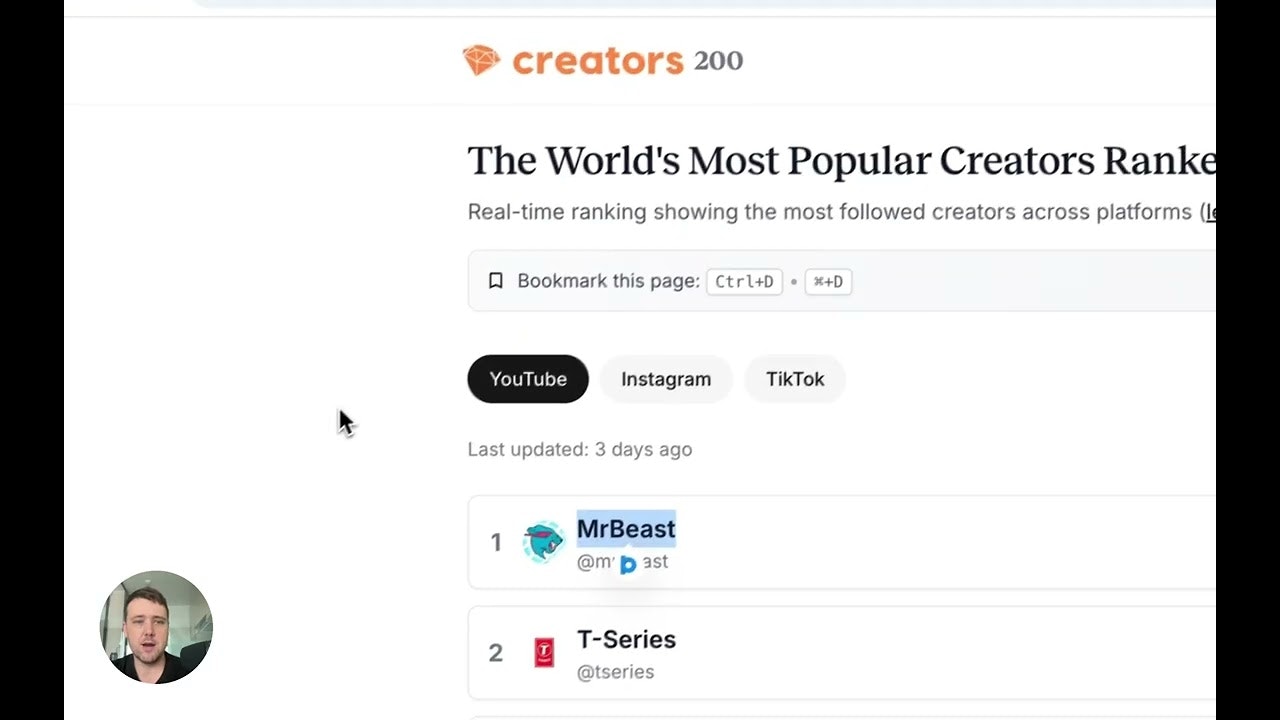Click the World's Most Popular Creators heading

840,161
